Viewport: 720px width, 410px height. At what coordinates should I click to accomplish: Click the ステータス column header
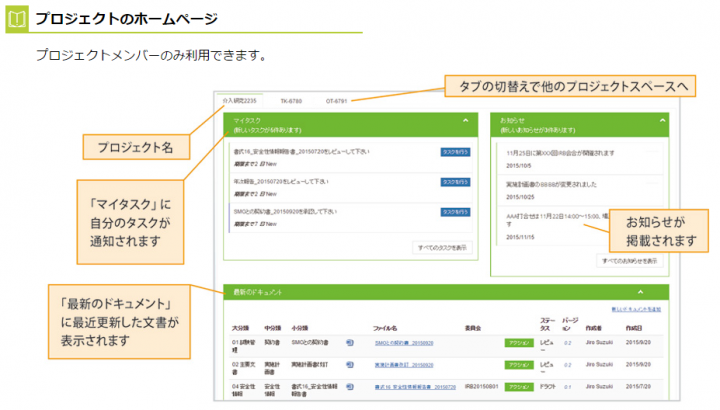point(547,324)
